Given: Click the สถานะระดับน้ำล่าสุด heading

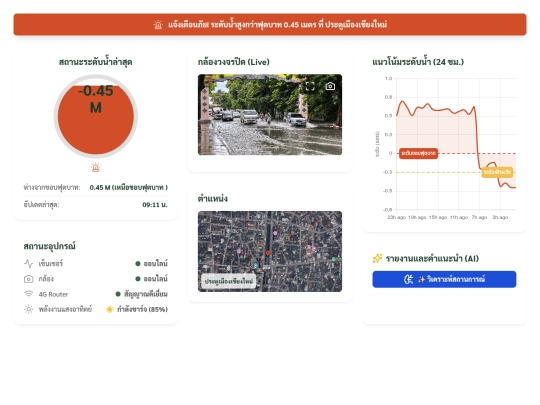Looking at the screenshot, I should (x=96, y=62).
